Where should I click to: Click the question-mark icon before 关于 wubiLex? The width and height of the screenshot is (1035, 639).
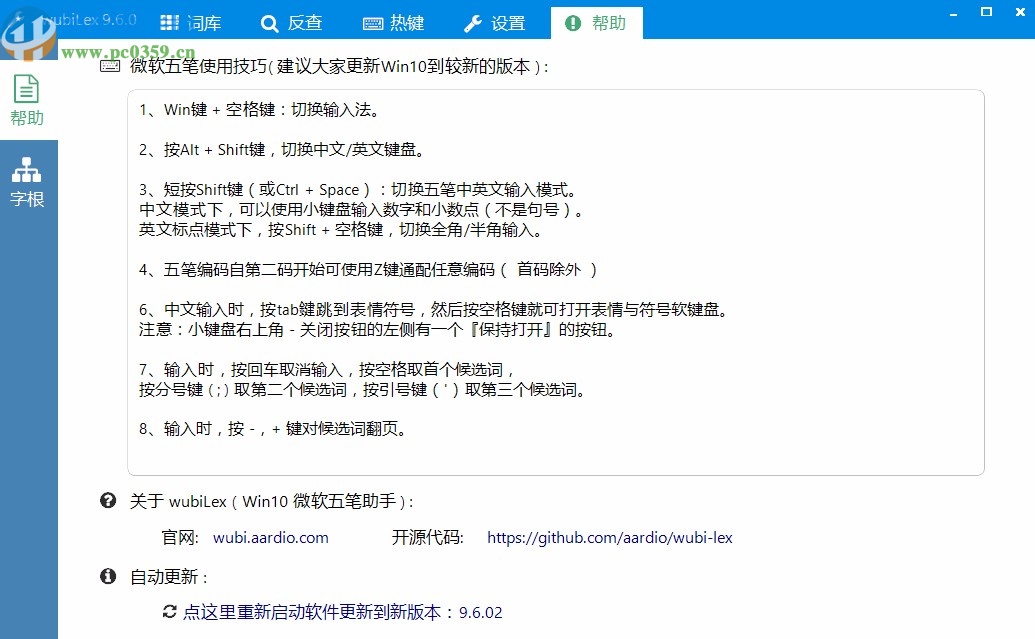107,500
